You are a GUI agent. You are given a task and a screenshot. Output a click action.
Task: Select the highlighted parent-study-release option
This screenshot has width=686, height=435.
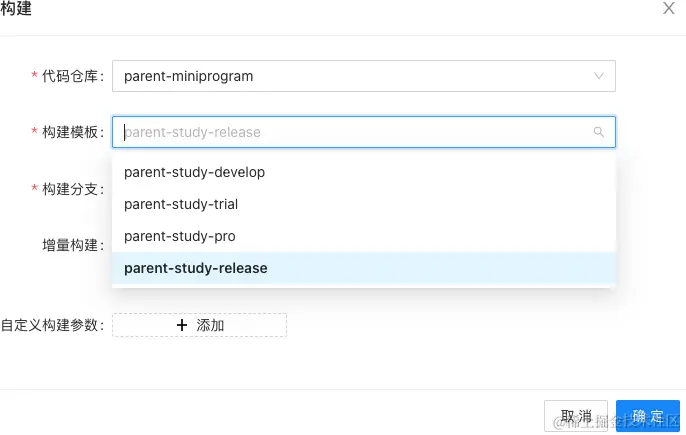[196, 268]
